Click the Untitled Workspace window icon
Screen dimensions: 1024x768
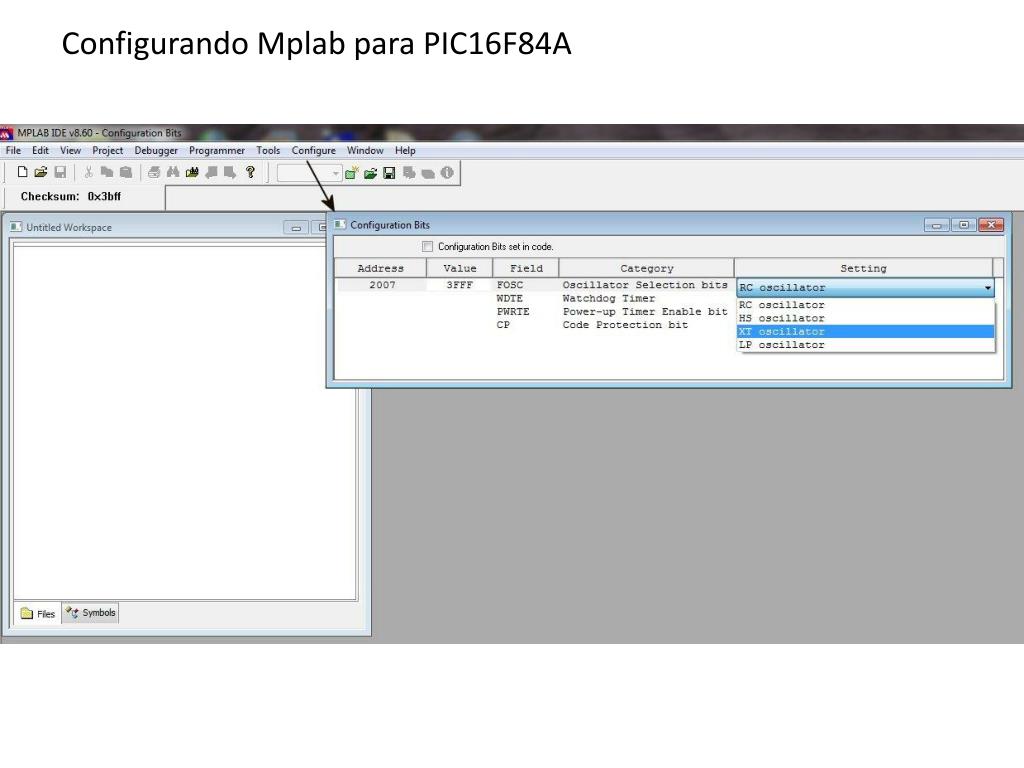click(16, 227)
